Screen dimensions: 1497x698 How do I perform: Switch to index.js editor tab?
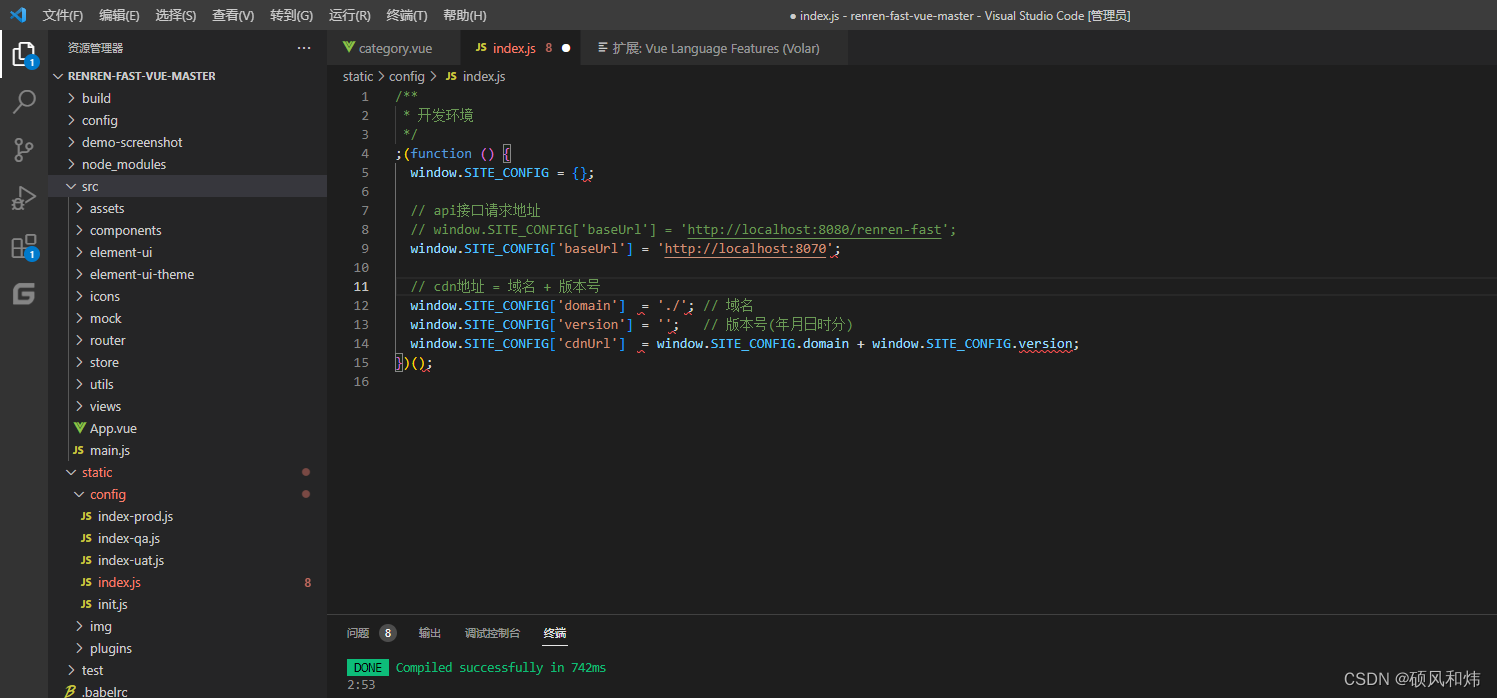(x=522, y=48)
